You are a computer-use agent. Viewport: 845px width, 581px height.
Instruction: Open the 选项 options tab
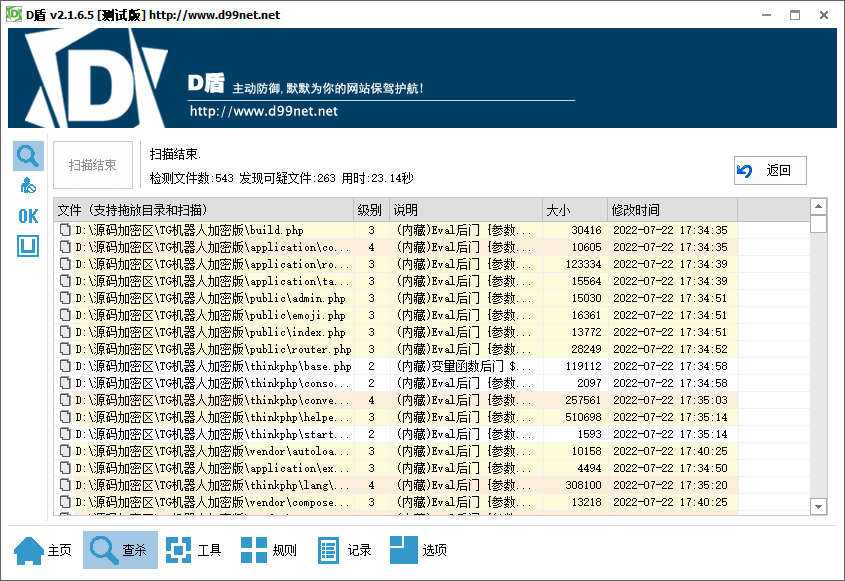click(420, 550)
